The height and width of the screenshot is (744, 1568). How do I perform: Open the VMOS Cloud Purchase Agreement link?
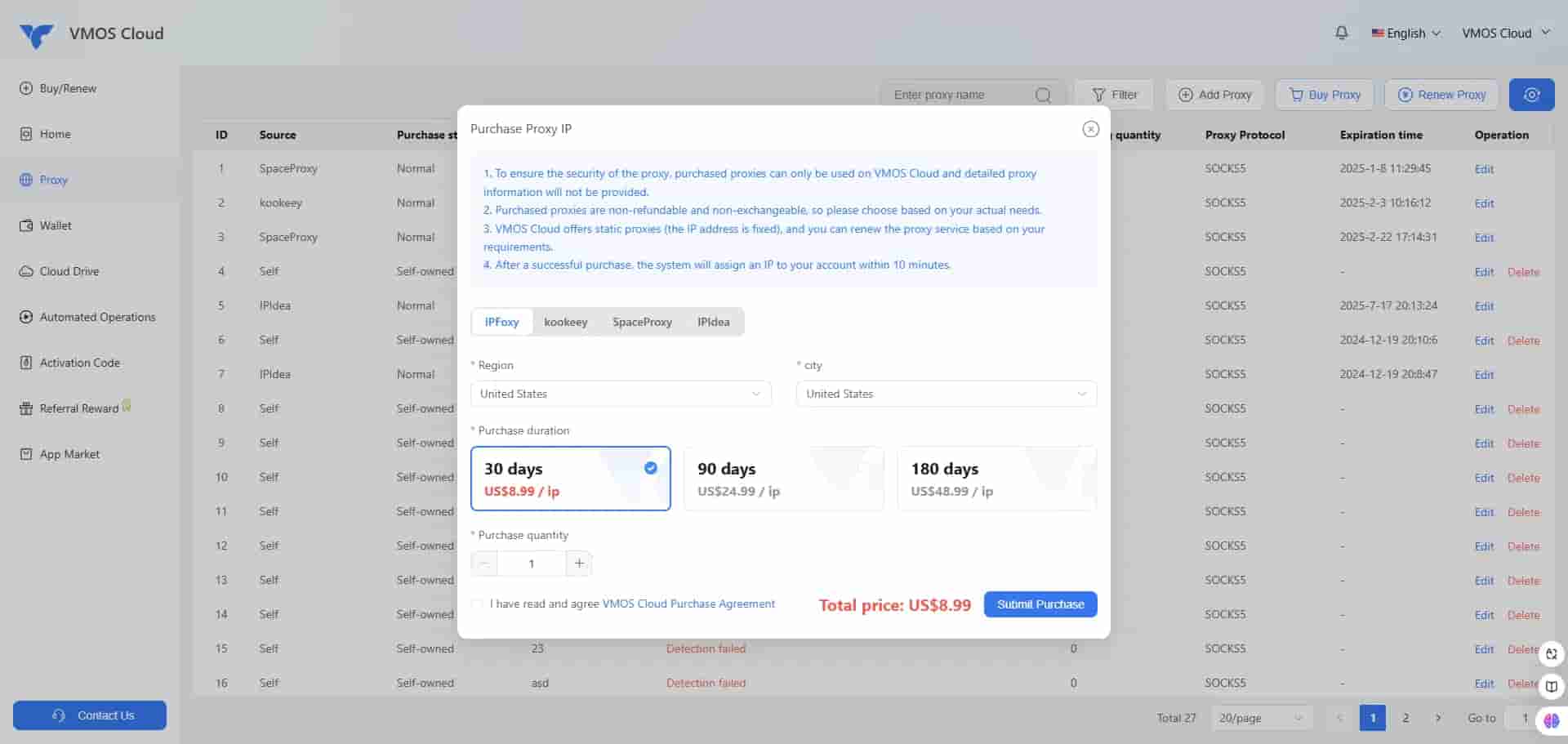point(688,604)
